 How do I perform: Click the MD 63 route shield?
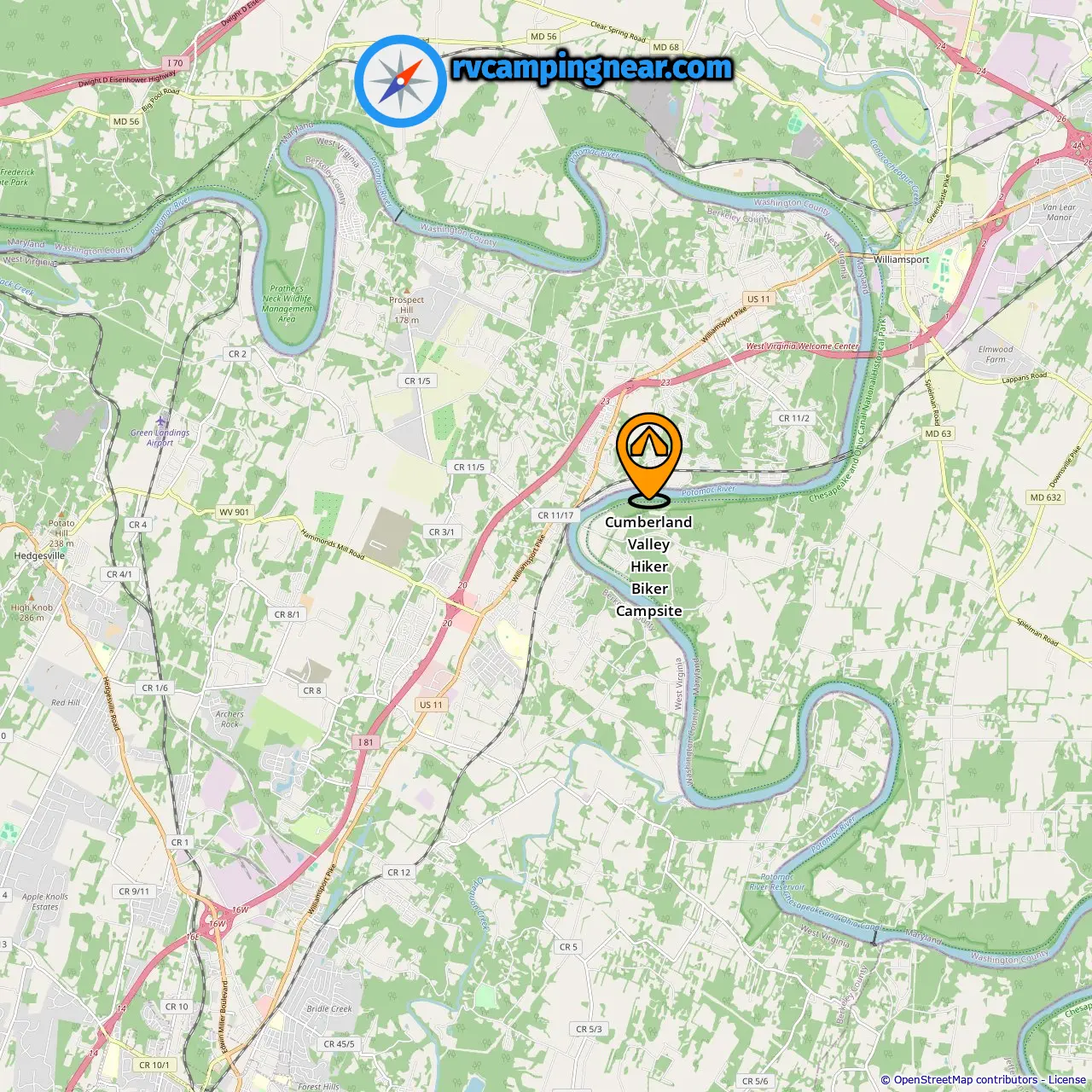[x=938, y=433]
